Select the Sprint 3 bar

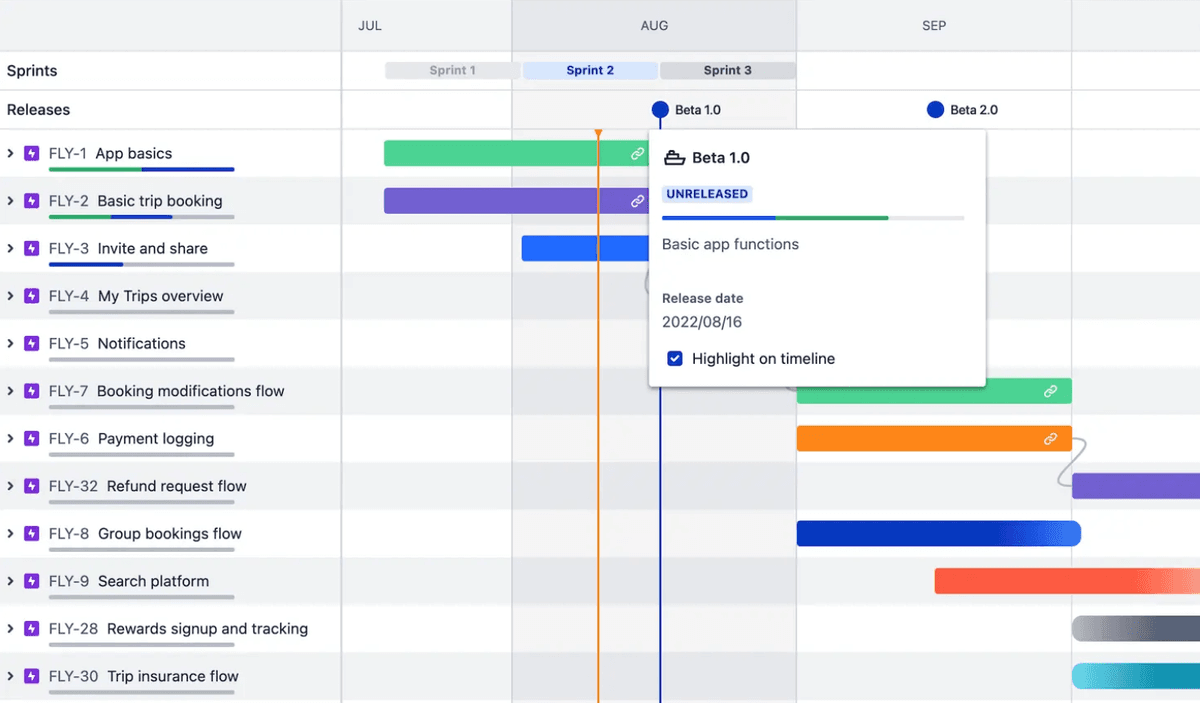pos(728,70)
